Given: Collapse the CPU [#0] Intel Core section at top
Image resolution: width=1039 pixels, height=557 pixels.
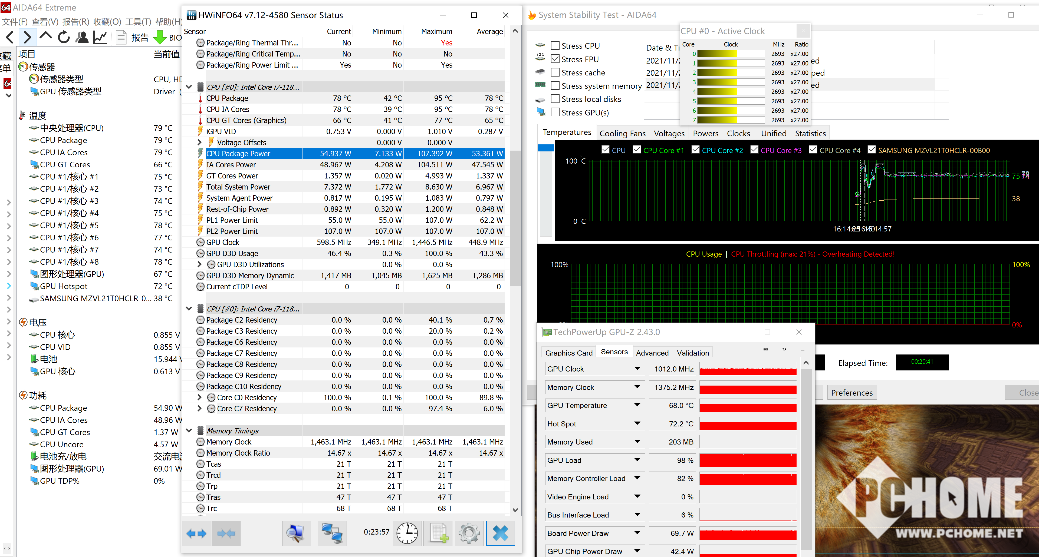Looking at the screenshot, I should click(x=190, y=87).
